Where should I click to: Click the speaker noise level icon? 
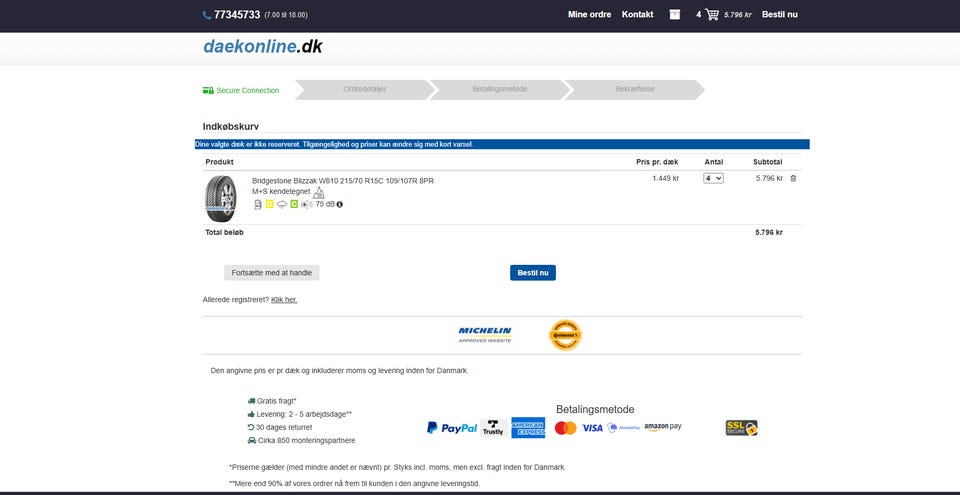(307, 205)
